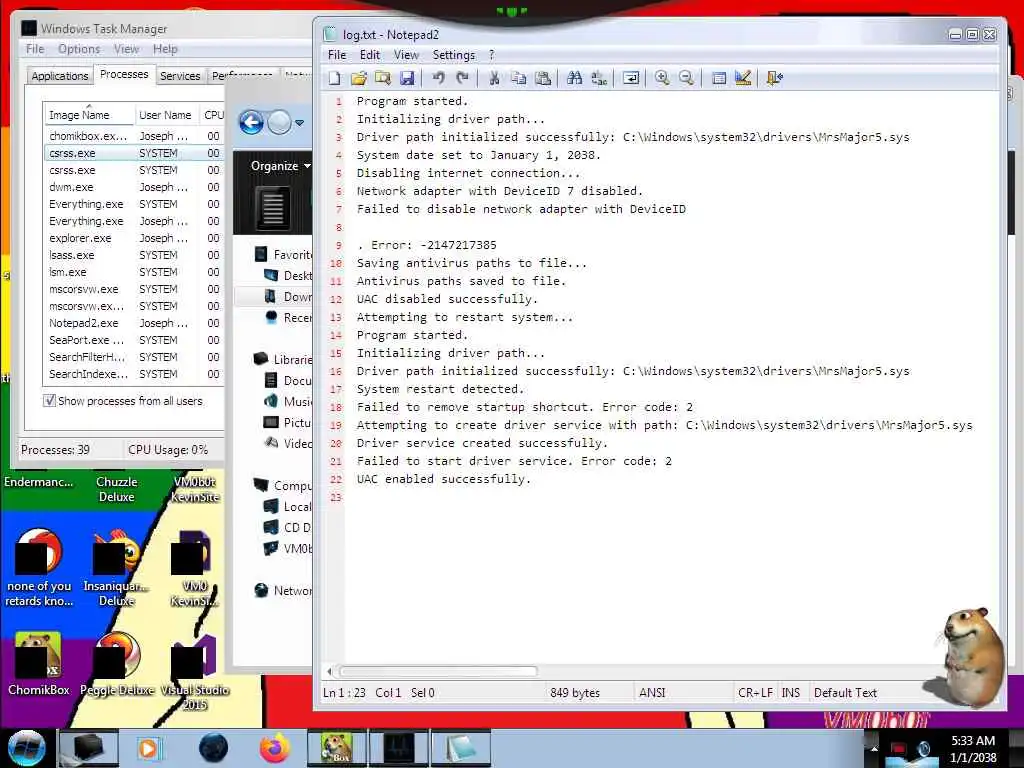
Task: Zoom out with the magnifier minus icon
Action: (686, 78)
